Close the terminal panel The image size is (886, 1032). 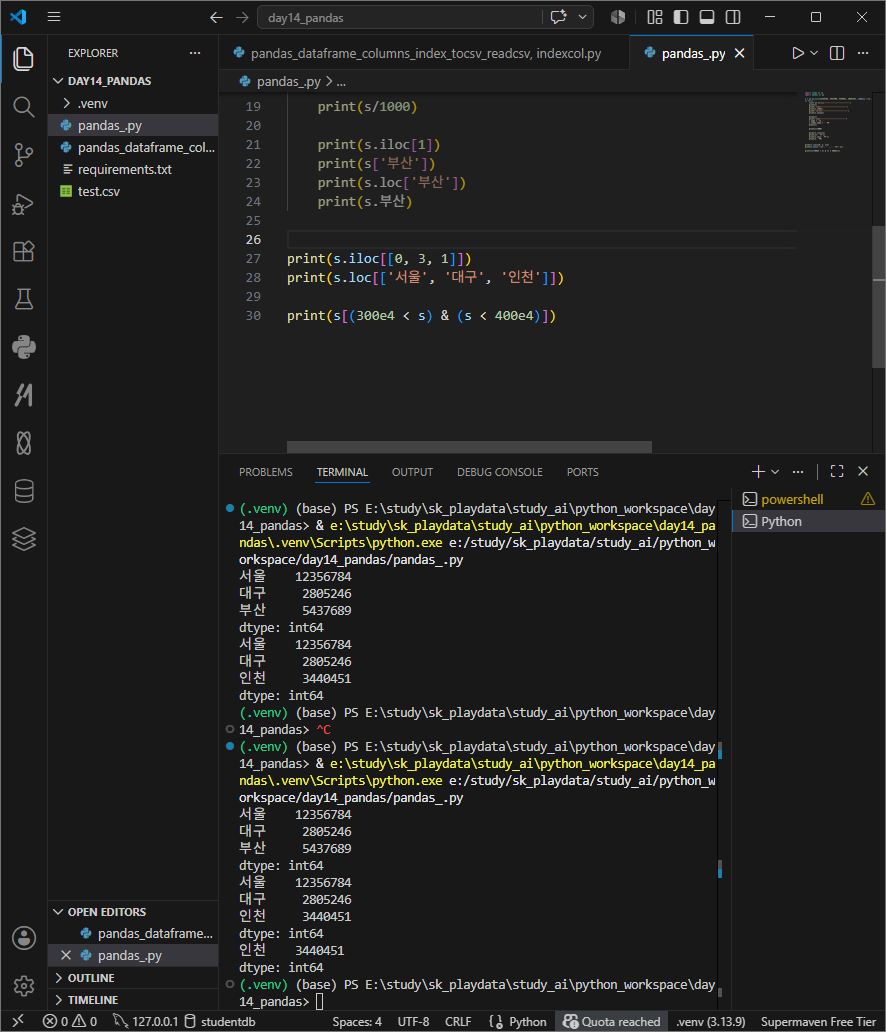pos(863,471)
